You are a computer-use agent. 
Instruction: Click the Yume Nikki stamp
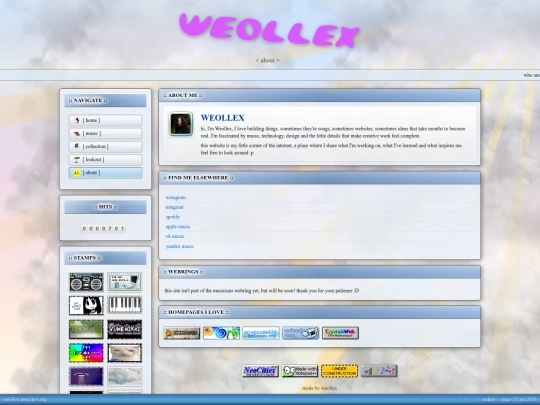click(x=124, y=329)
